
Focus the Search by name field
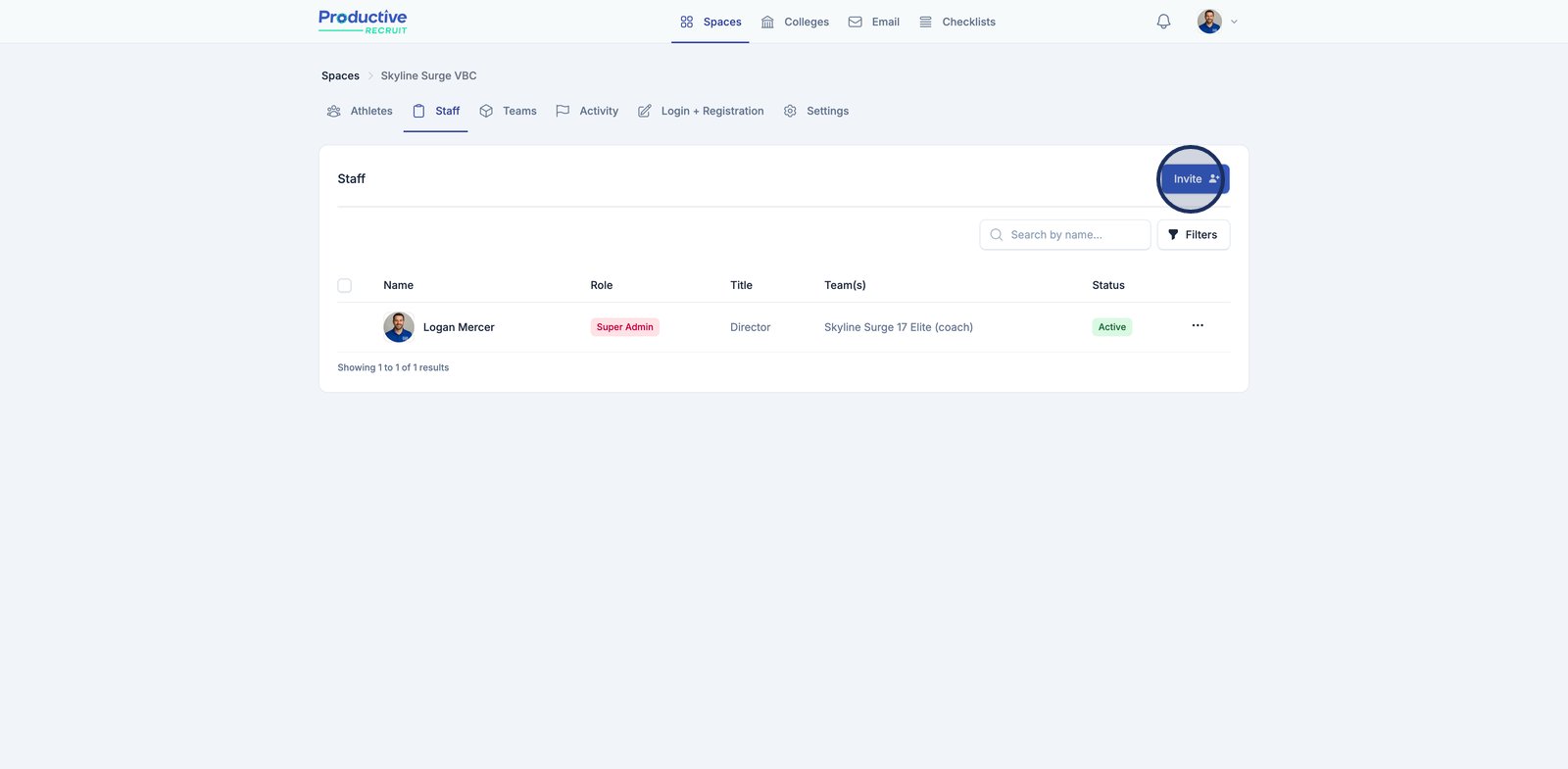click(1065, 235)
